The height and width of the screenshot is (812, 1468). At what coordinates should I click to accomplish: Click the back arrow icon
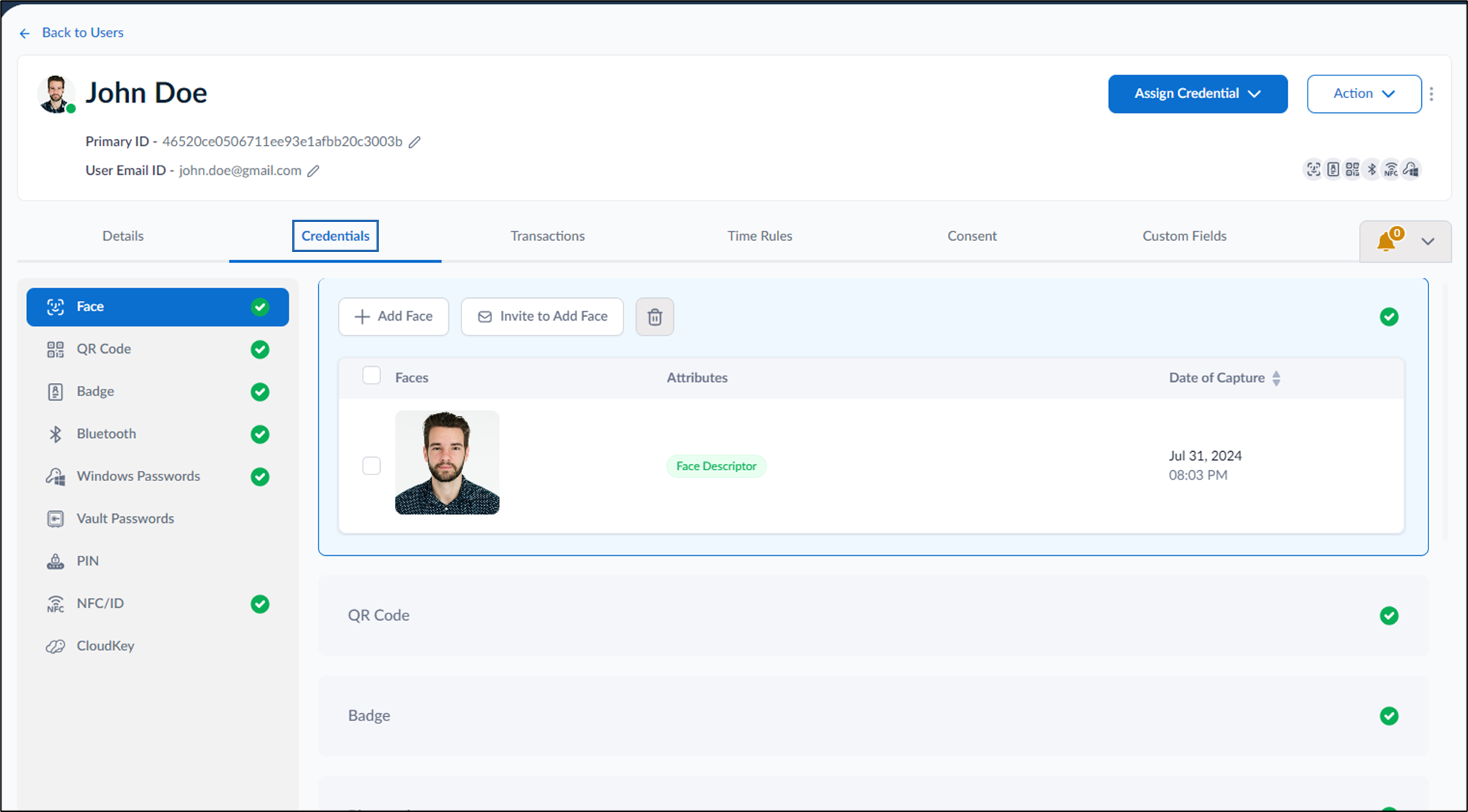click(x=25, y=33)
